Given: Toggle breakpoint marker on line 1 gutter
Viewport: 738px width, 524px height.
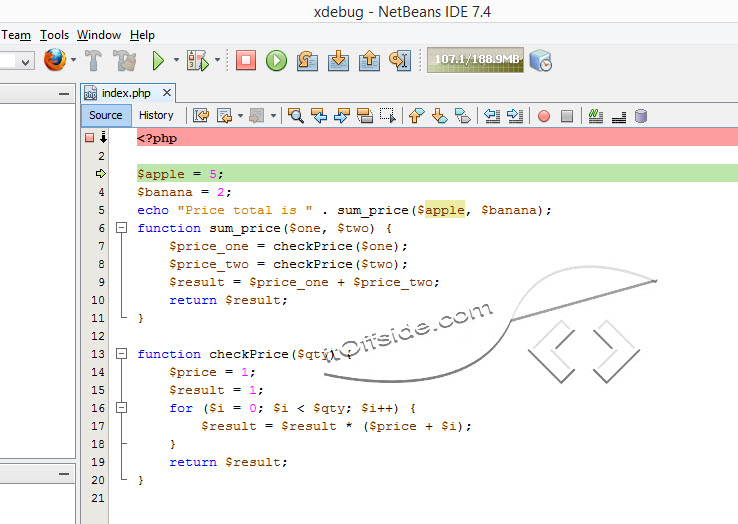Looking at the screenshot, I should click(x=89, y=137).
